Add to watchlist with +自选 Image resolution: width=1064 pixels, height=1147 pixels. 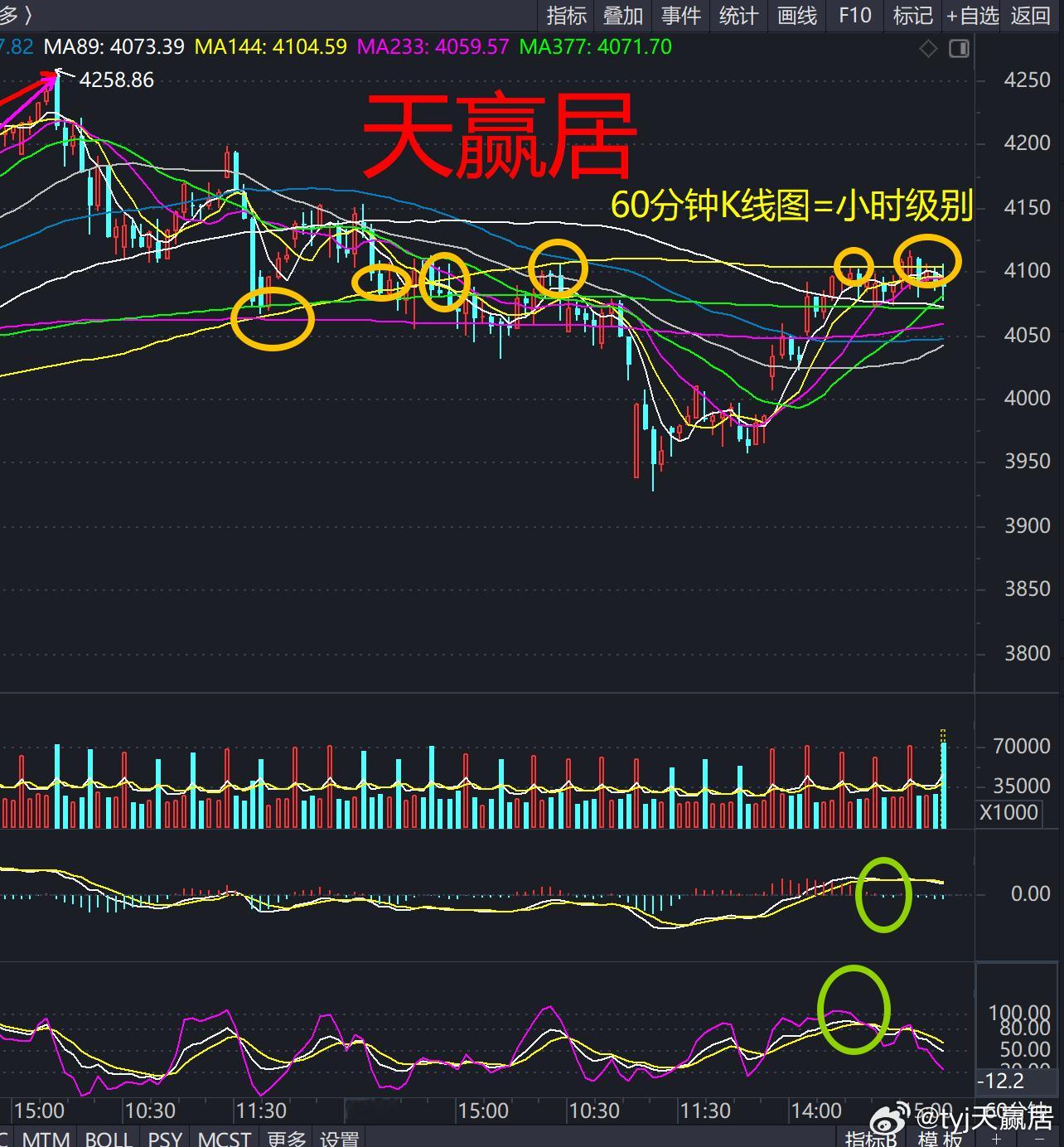(x=973, y=15)
